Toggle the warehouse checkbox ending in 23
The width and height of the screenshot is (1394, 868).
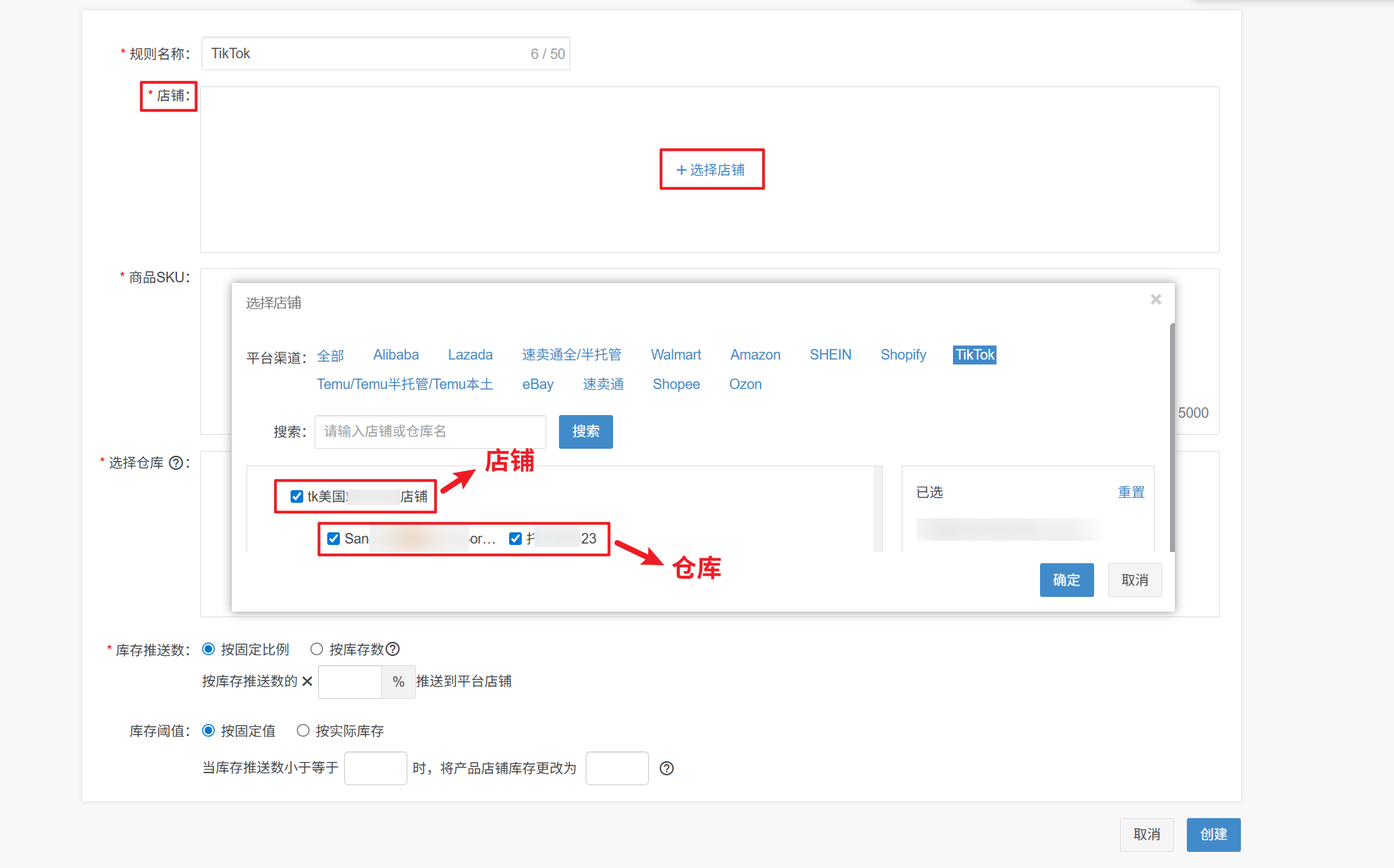(515, 539)
